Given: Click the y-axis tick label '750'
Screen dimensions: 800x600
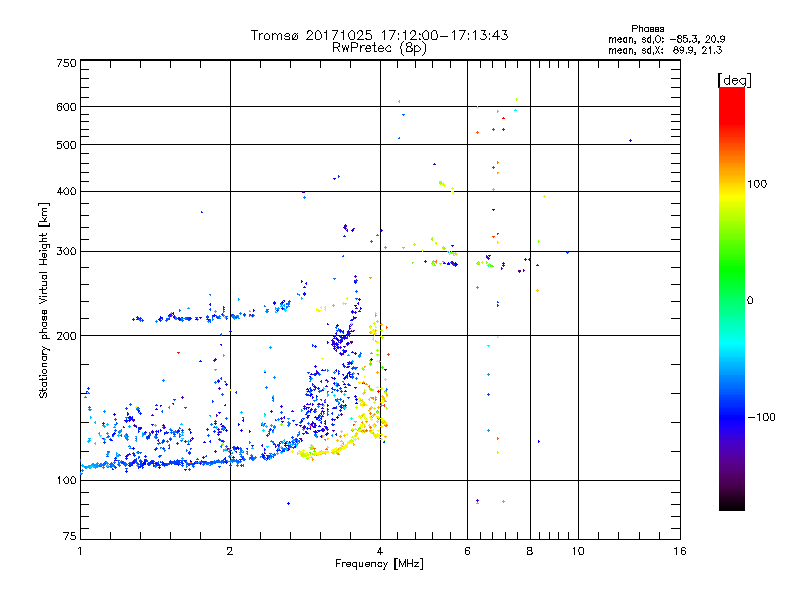Looking at the screenshot, I should coord(66,63).
